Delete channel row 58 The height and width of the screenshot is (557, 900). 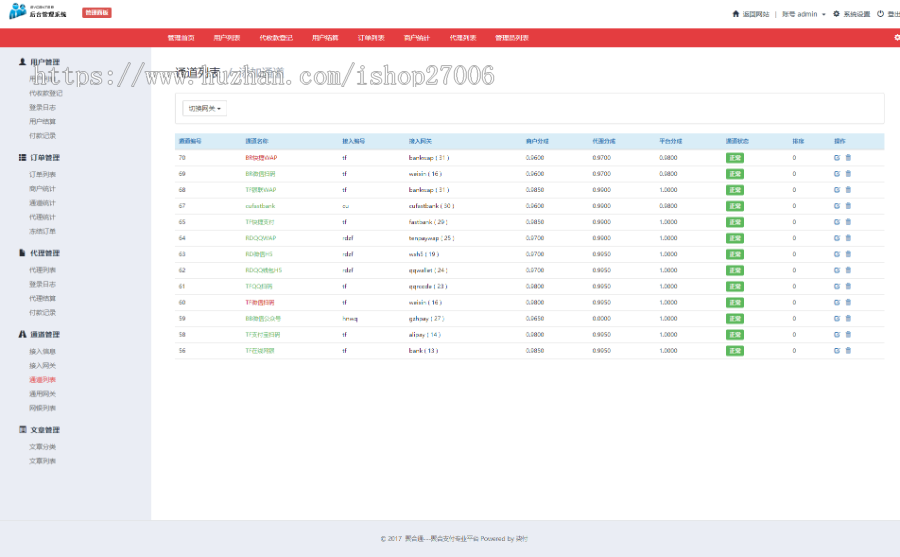point(848,334)
